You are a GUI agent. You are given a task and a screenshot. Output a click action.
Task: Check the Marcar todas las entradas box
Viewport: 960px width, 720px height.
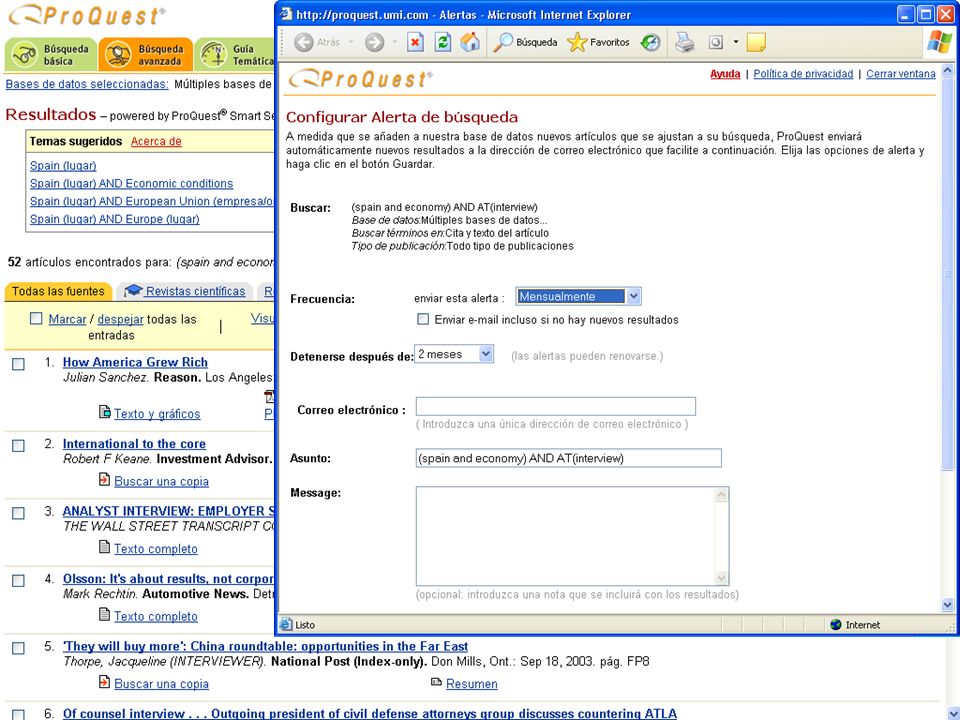36,318
